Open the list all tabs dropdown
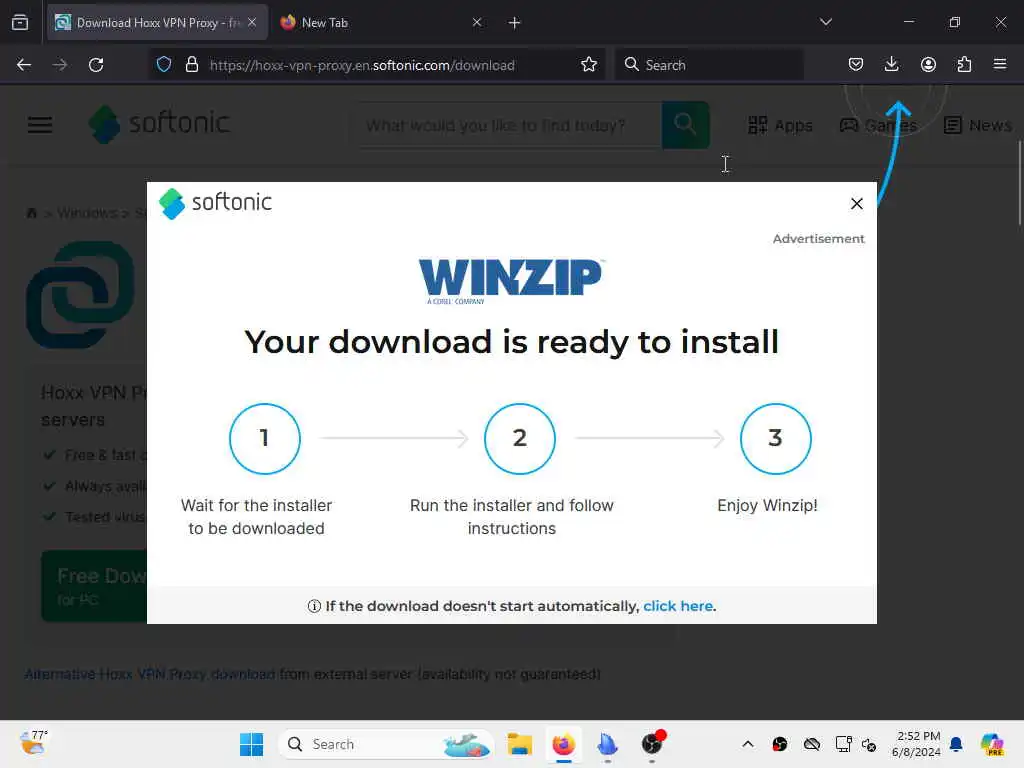Image resolution: width=1024 pixels, height=768 pixels. (x=825, y=22)
